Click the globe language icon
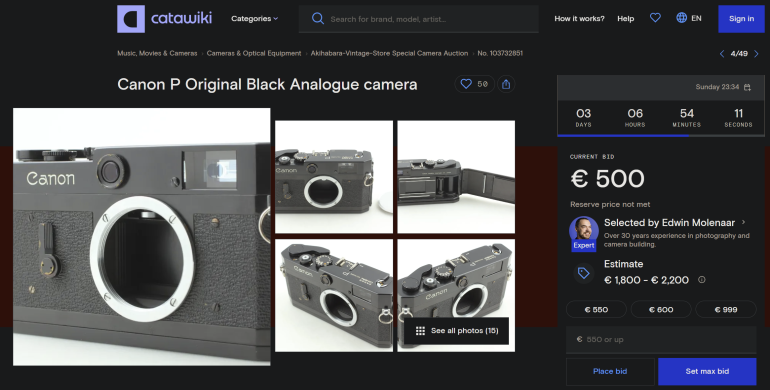 pos(681,18)
